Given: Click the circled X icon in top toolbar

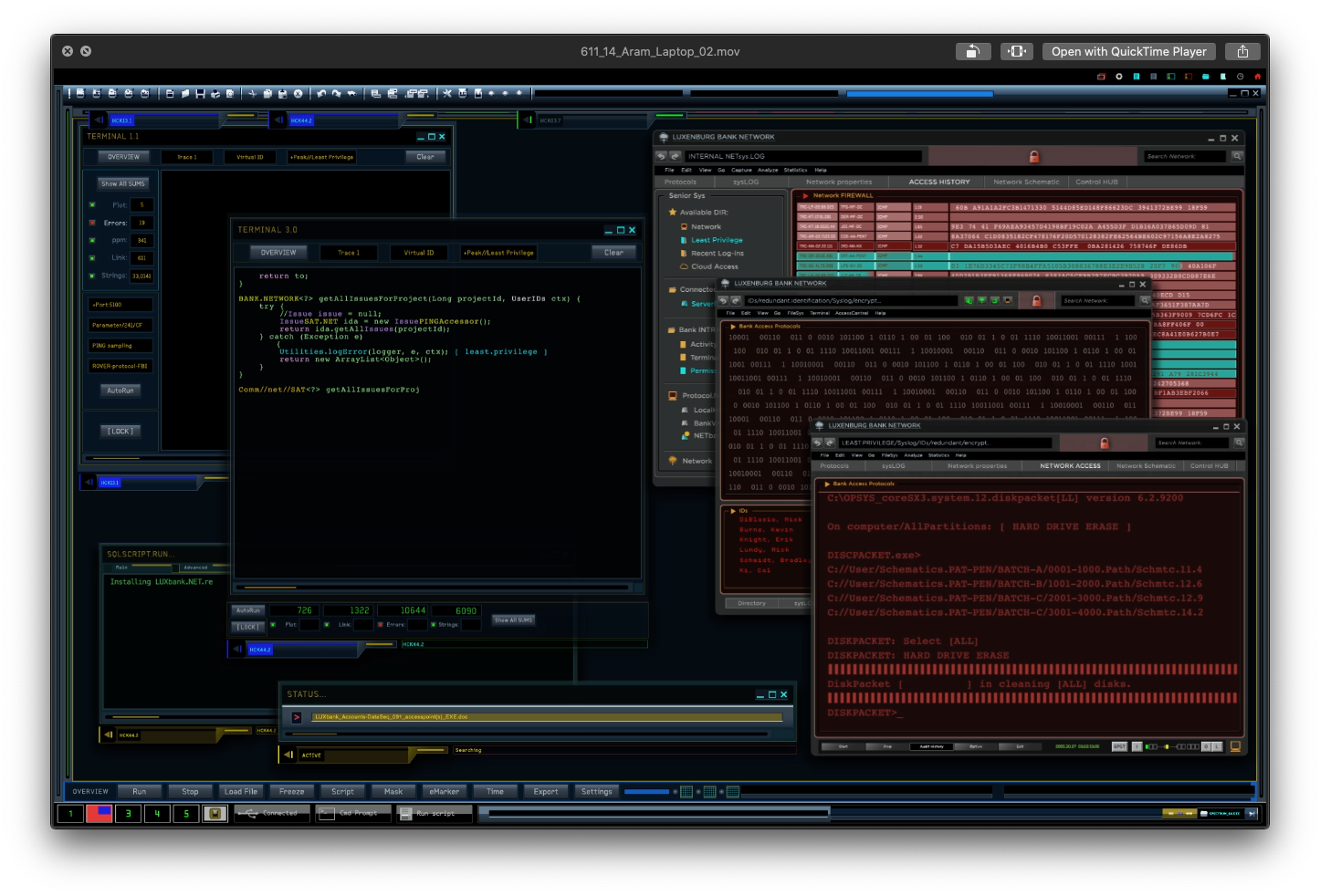Looking at the screenshot, I should point(298,93).
